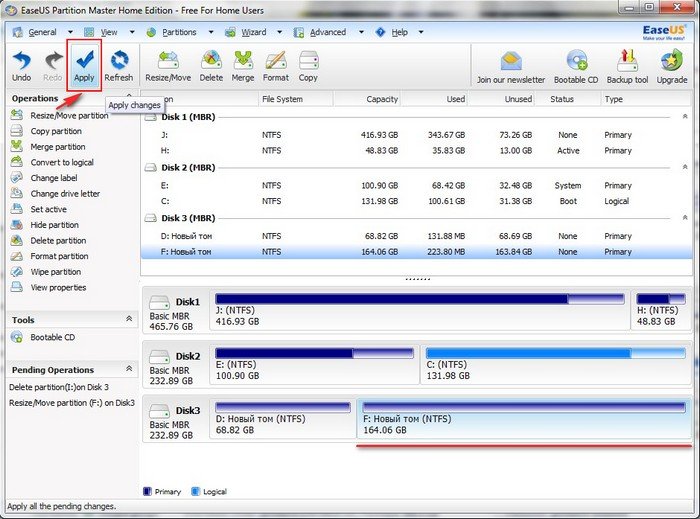700x519 pixels.
Task: Collapse the Disk 3 (MBR) group
Action: (685, 218)
